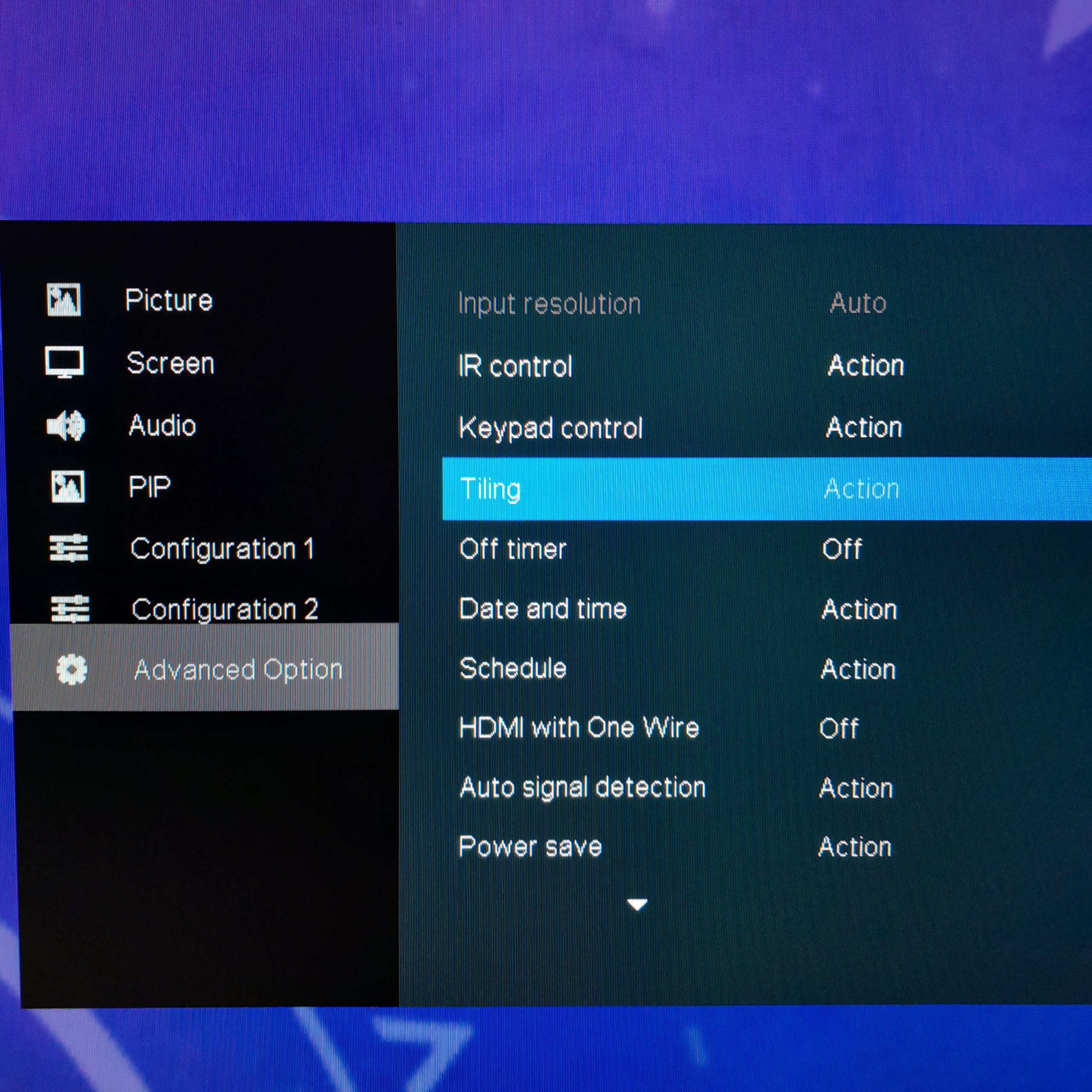Open the Picture menu label
Screen dimensions: 1092x1092
tap(168, 300)
